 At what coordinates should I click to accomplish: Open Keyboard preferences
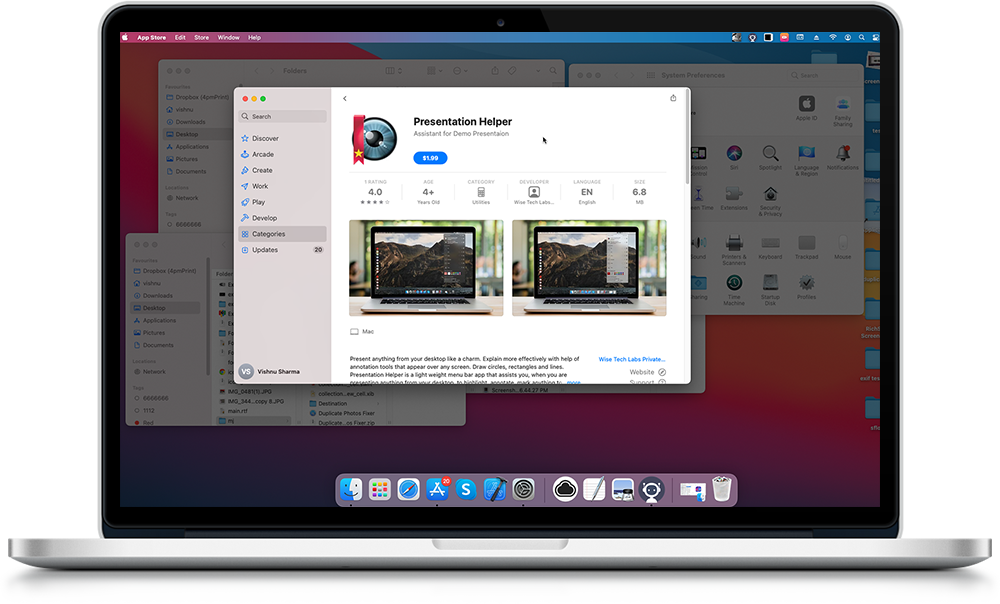coord(770,247)
